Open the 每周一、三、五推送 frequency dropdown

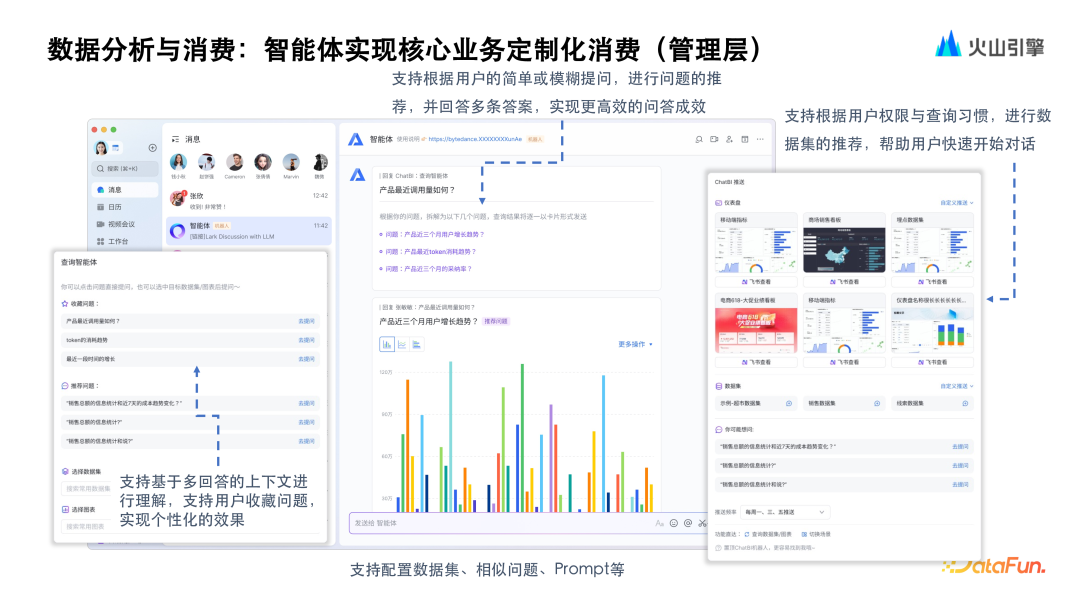tap(785, 512)
